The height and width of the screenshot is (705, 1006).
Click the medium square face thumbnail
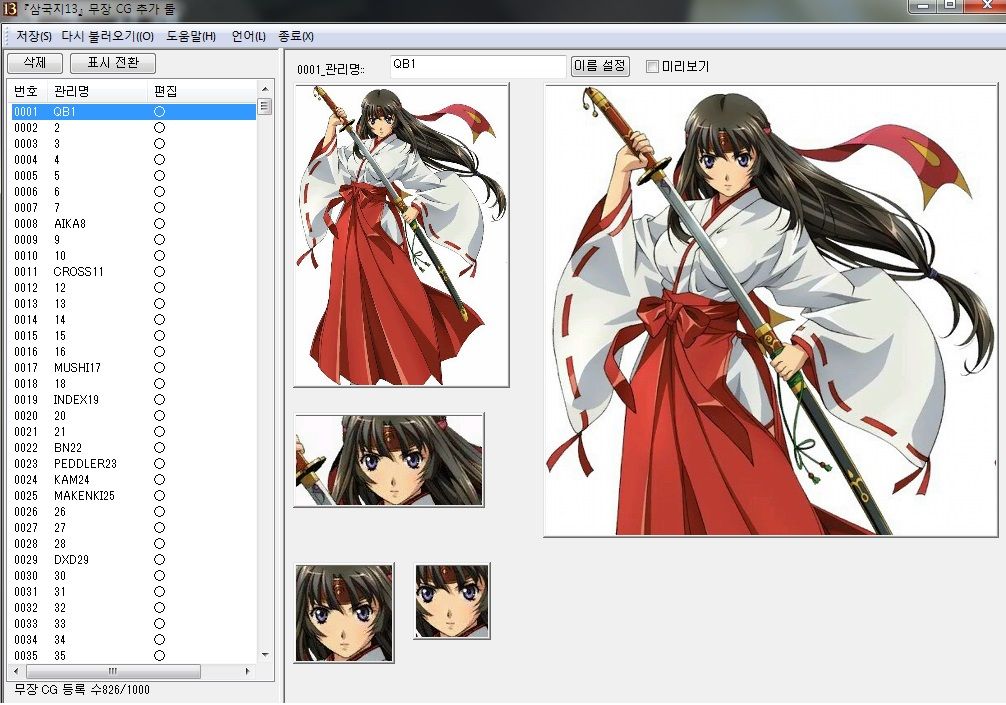[345, 613]
